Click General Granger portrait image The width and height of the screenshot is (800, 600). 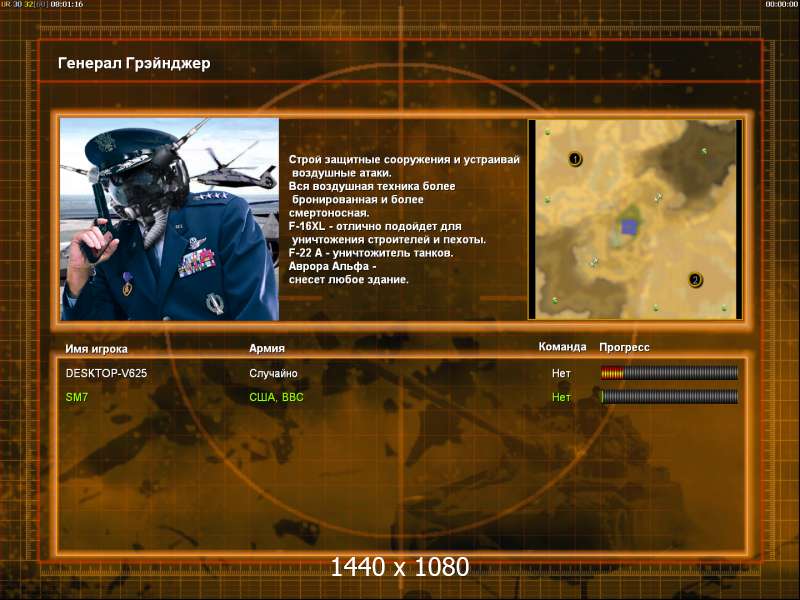(x=169, y=219)
